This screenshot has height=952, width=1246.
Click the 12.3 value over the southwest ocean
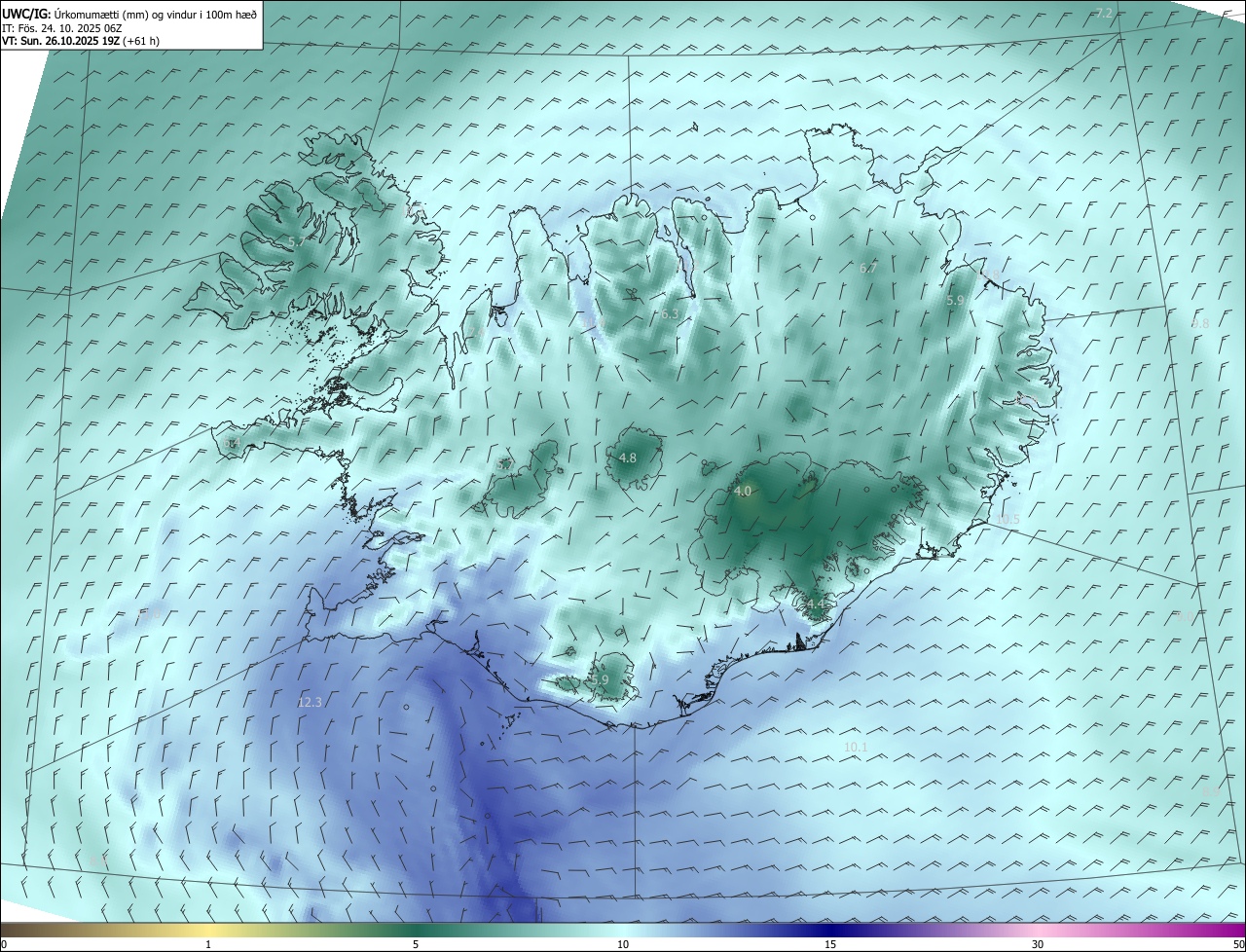coord(310,702)
